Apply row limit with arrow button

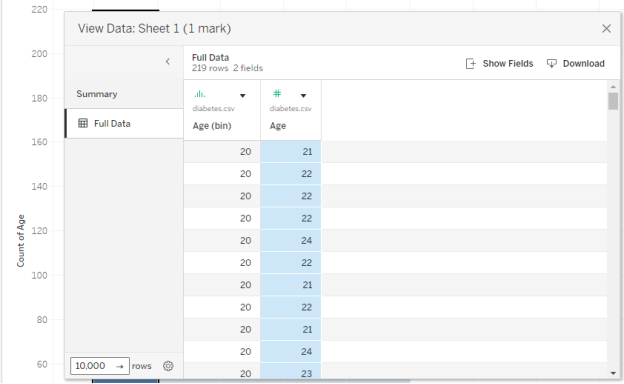pyautogui.click(x=120, y=366)
